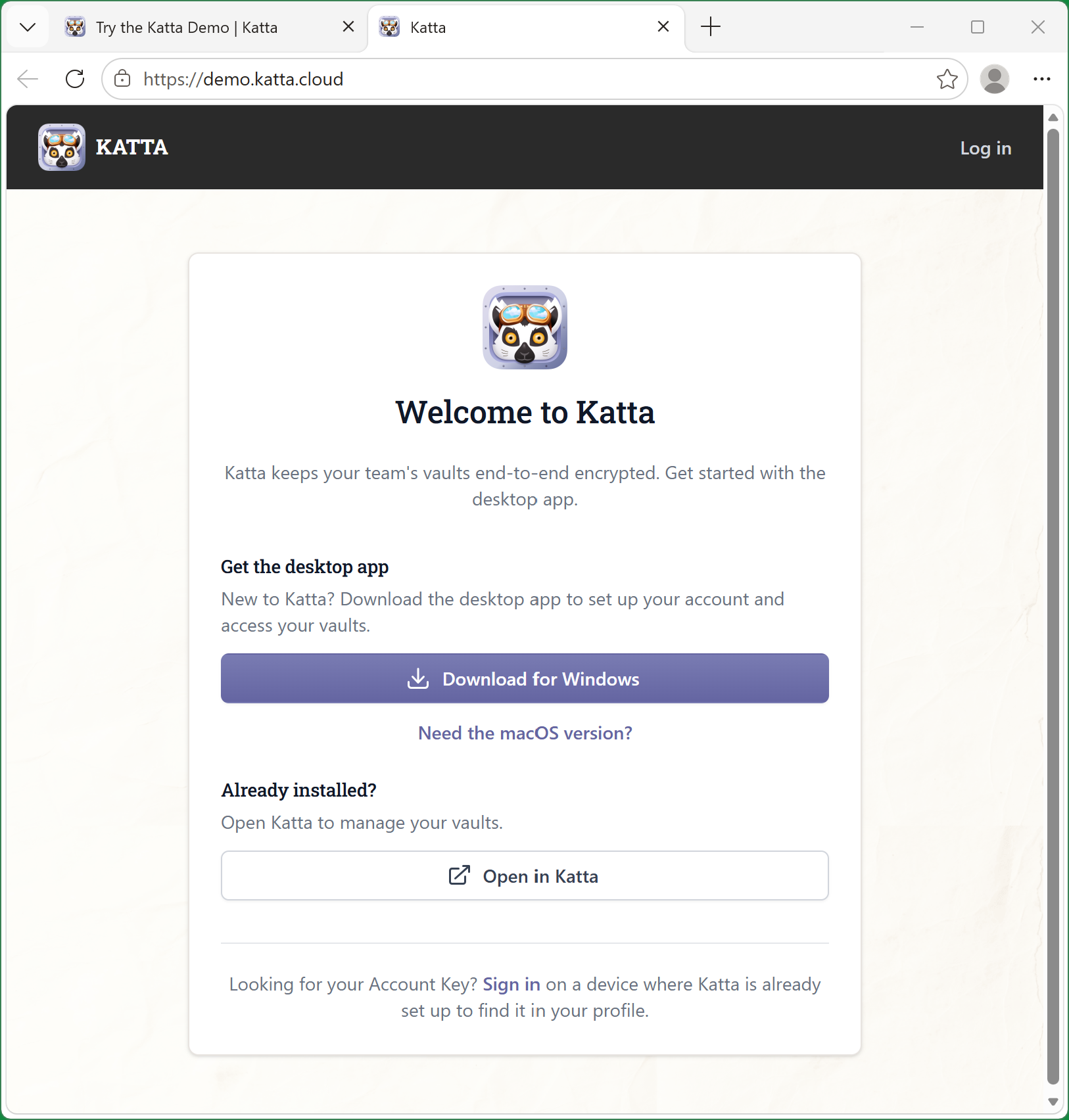The height and width of the screenshot is (1120, 1069).
Task: Close the Try the Katta Demo tab
Action: coord(348,27)
